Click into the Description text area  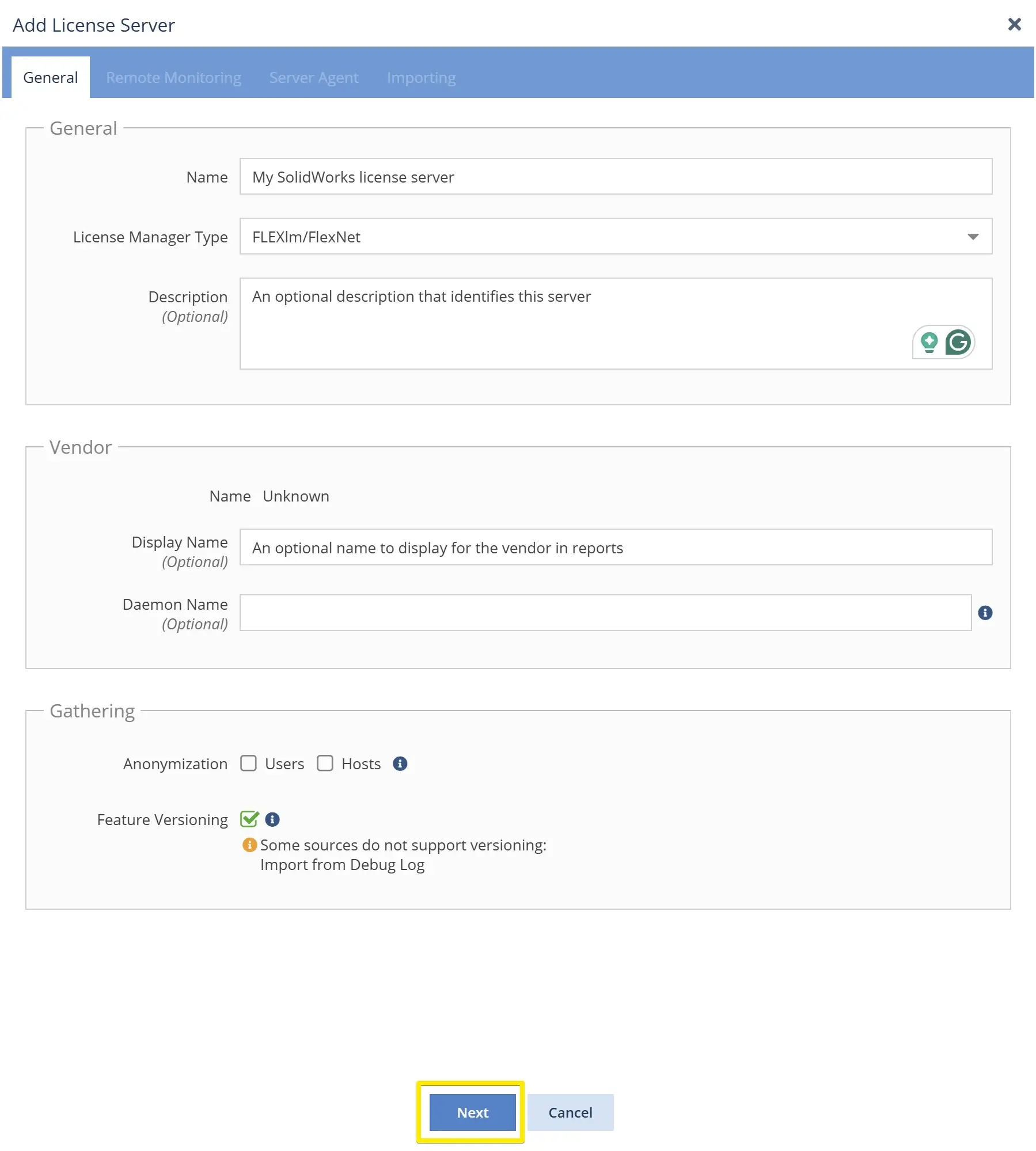(616, 324)
